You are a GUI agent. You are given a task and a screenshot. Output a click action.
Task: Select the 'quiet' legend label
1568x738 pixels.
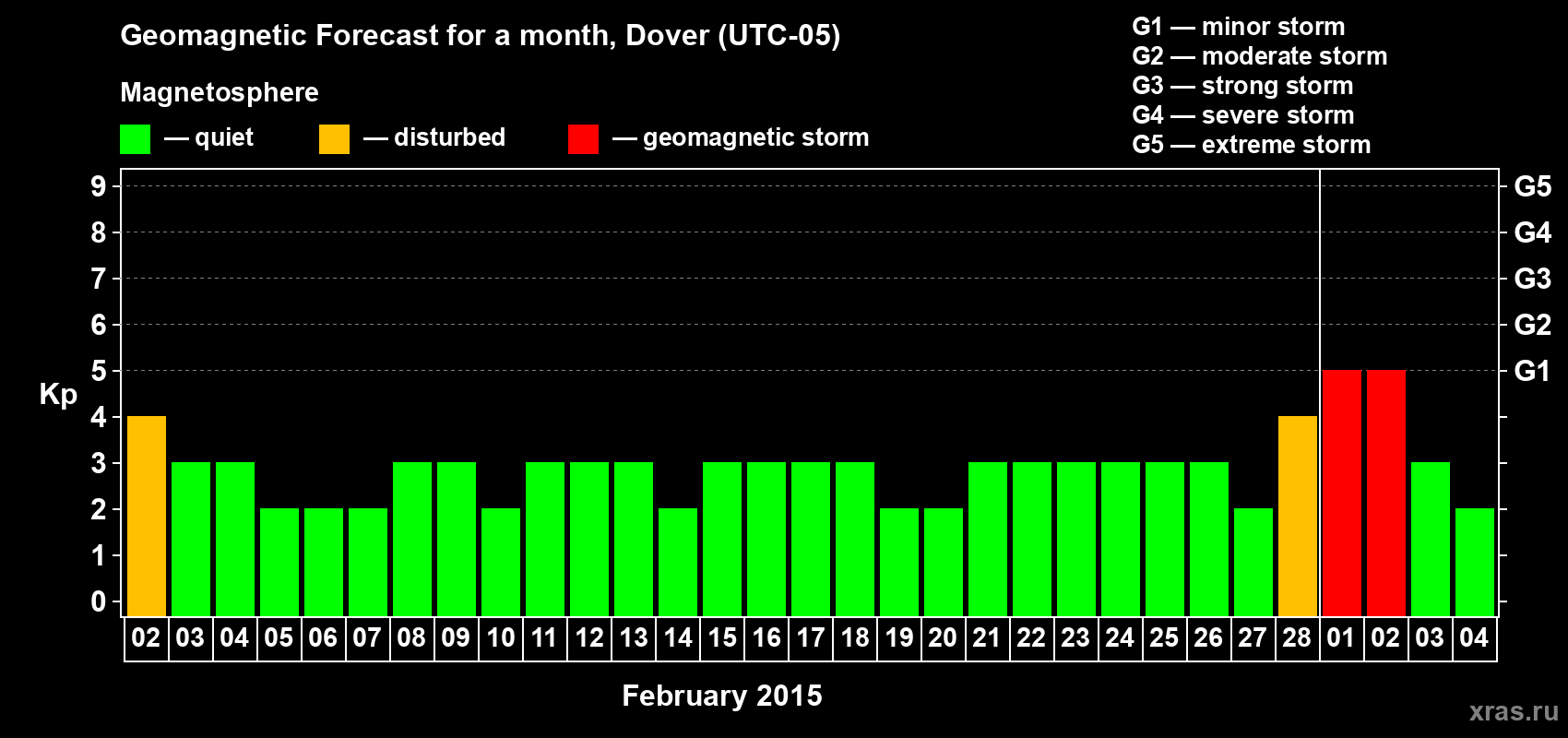tap(224, 137)
